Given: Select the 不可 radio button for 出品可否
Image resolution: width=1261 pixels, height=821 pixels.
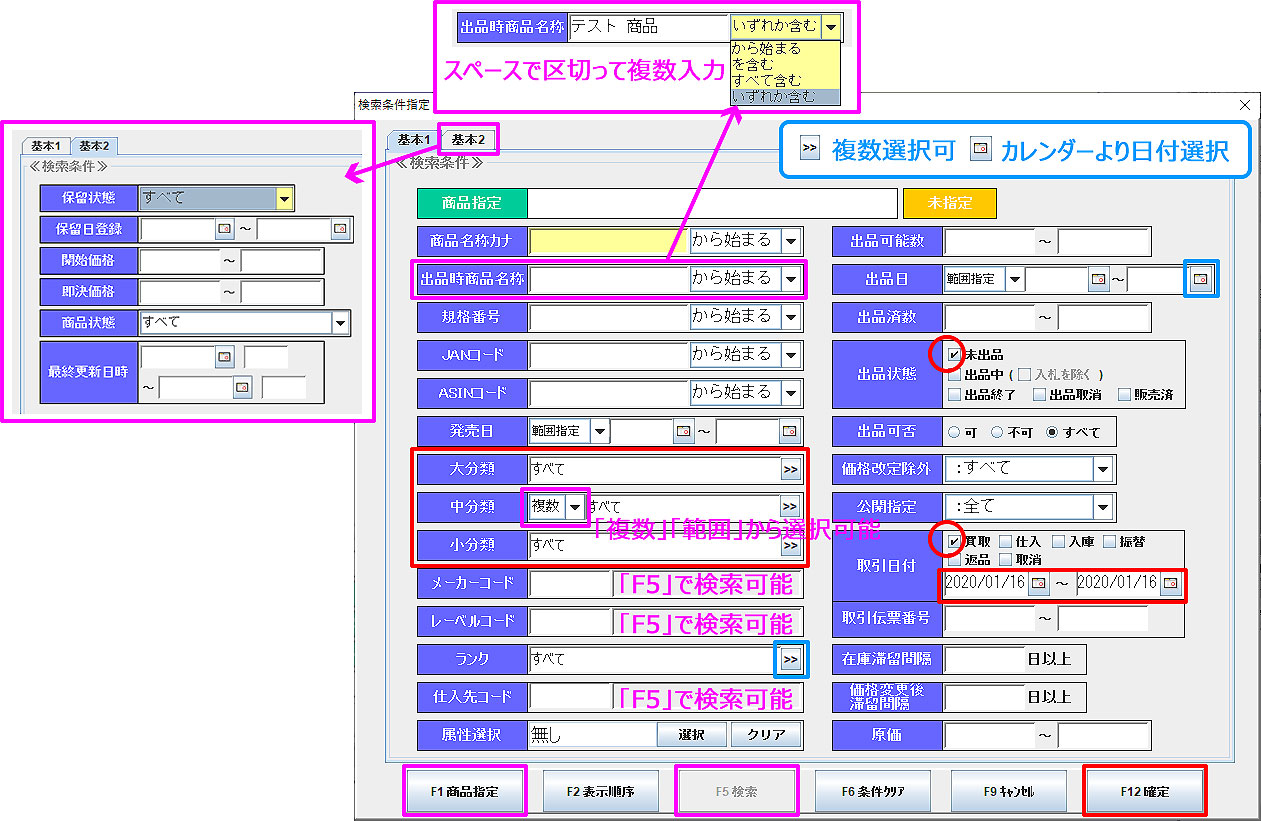Looking at the screenshot, I should click(997, 432).
